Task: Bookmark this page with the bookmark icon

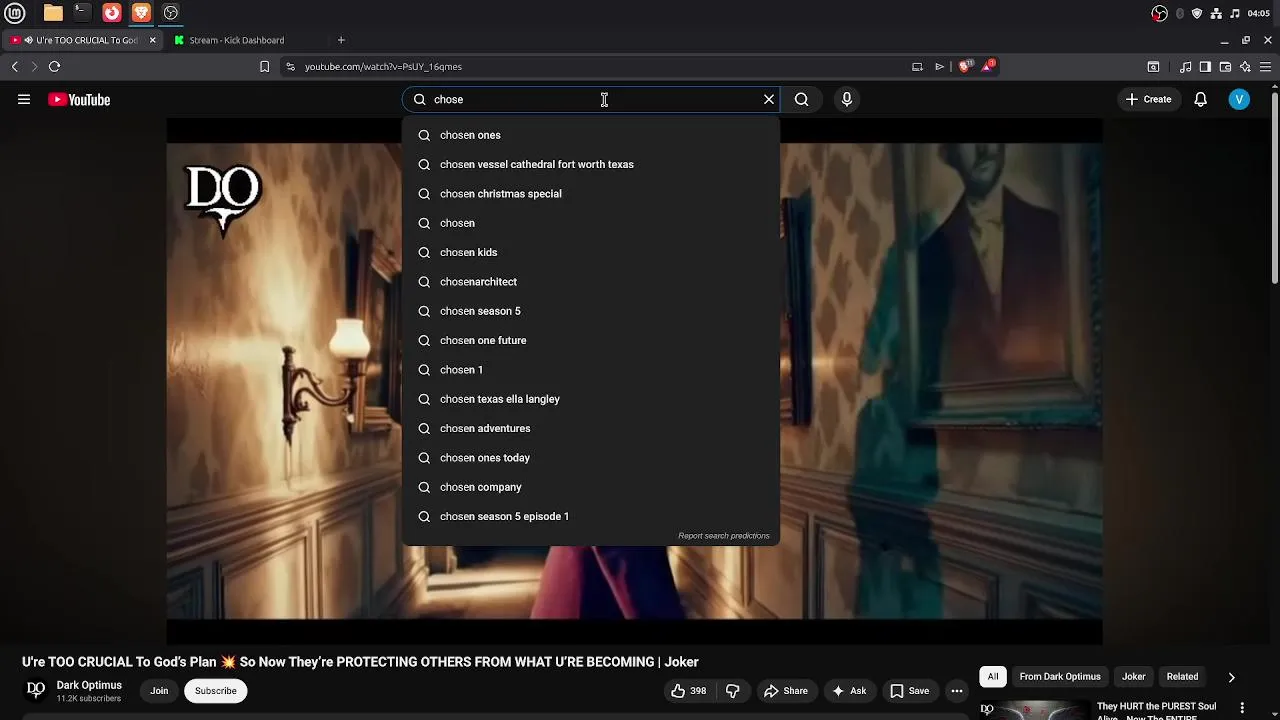Action: (264, 67)
